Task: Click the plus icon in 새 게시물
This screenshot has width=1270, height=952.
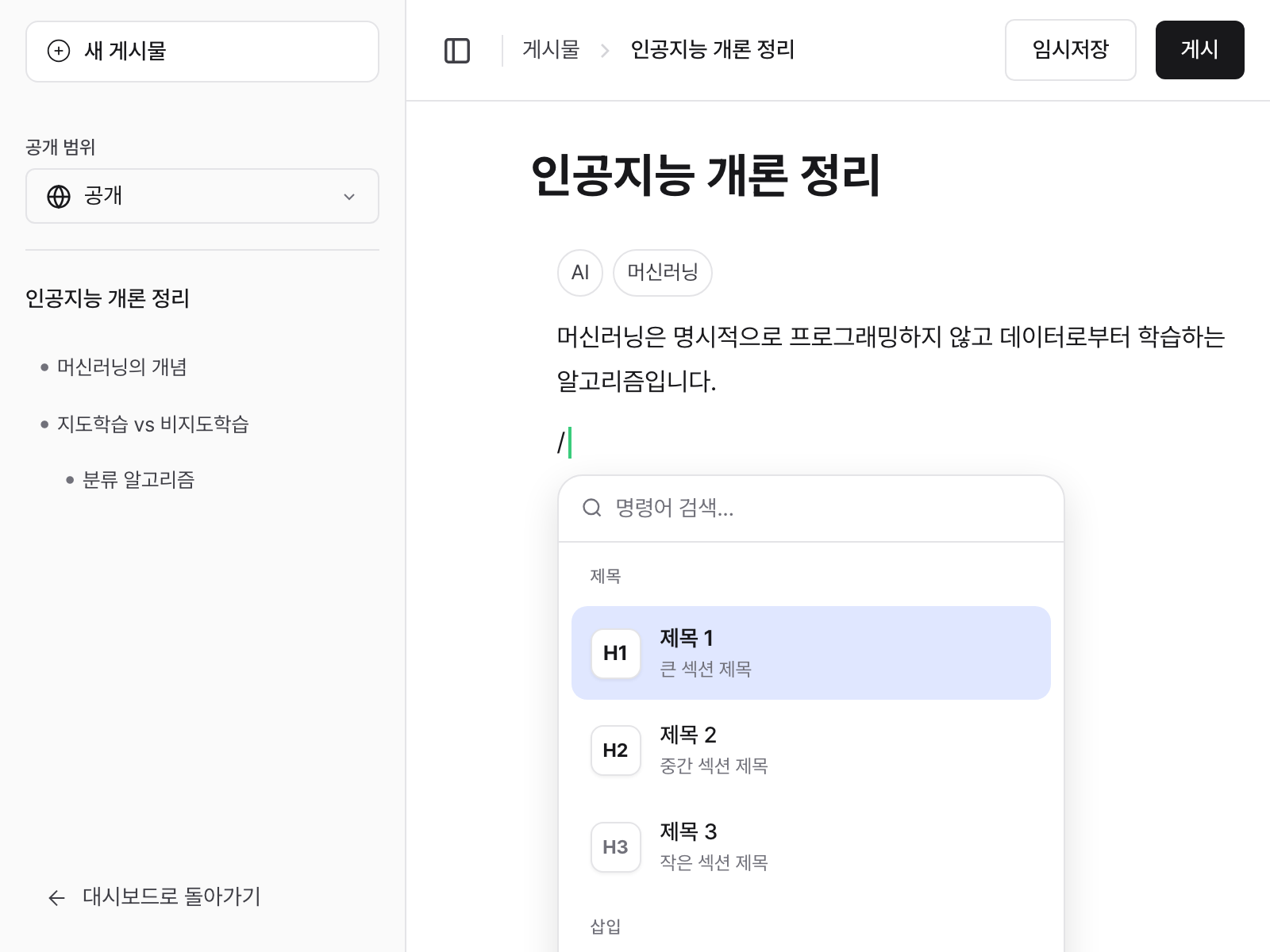Action: click(59, 51)
